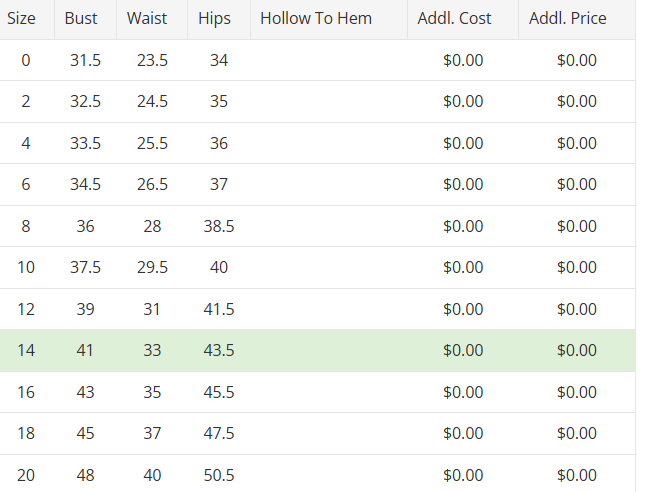Click the Addl. Cost cell for size 10
Image resolution: width=645 pixels, height=492 pixels.
pos(463,268)
